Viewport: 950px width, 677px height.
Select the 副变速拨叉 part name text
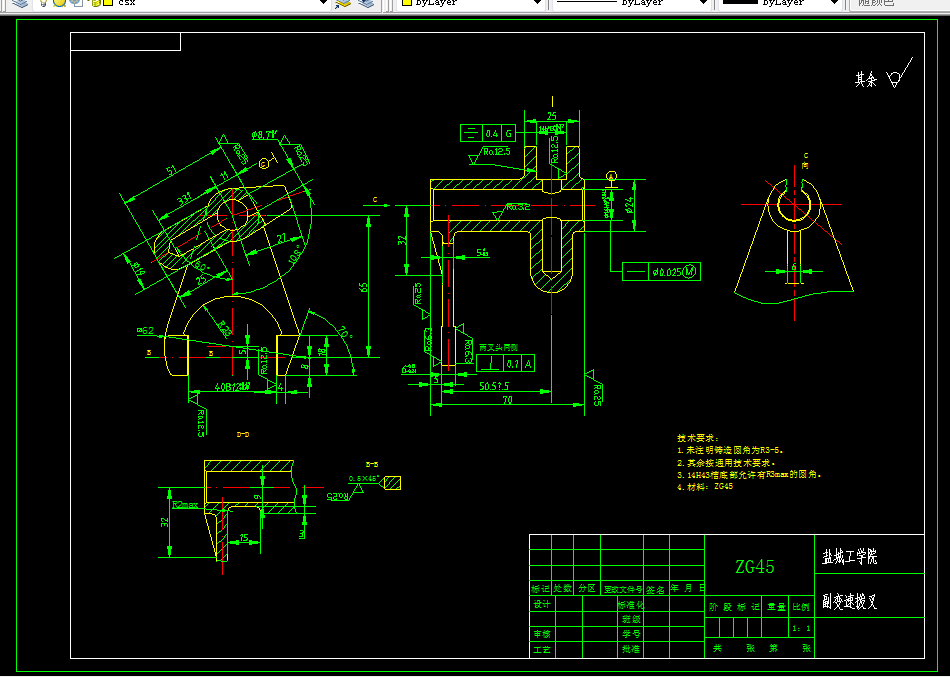849,601
